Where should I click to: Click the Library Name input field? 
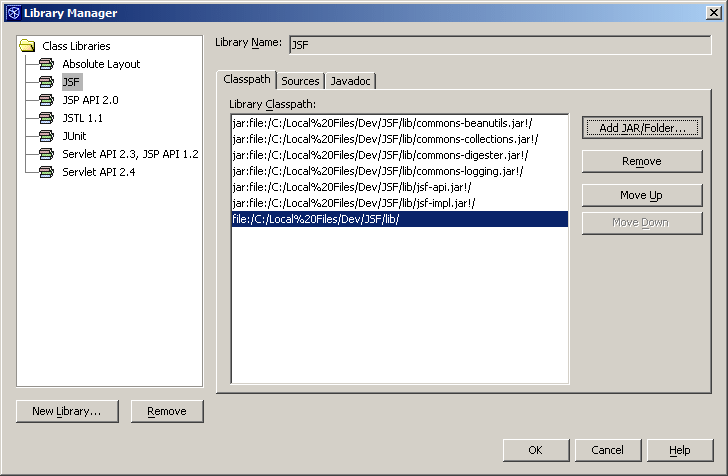point(500,45)
